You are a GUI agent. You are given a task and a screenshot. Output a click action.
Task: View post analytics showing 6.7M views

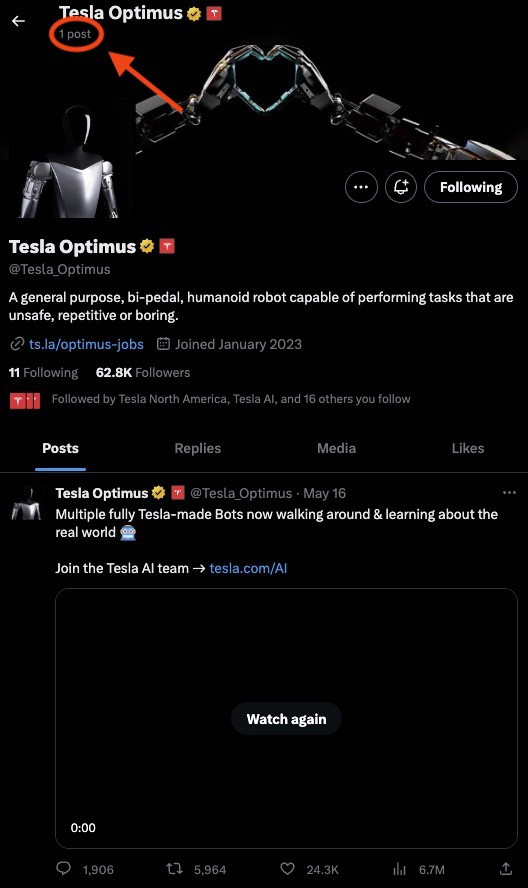coord(399,869)
